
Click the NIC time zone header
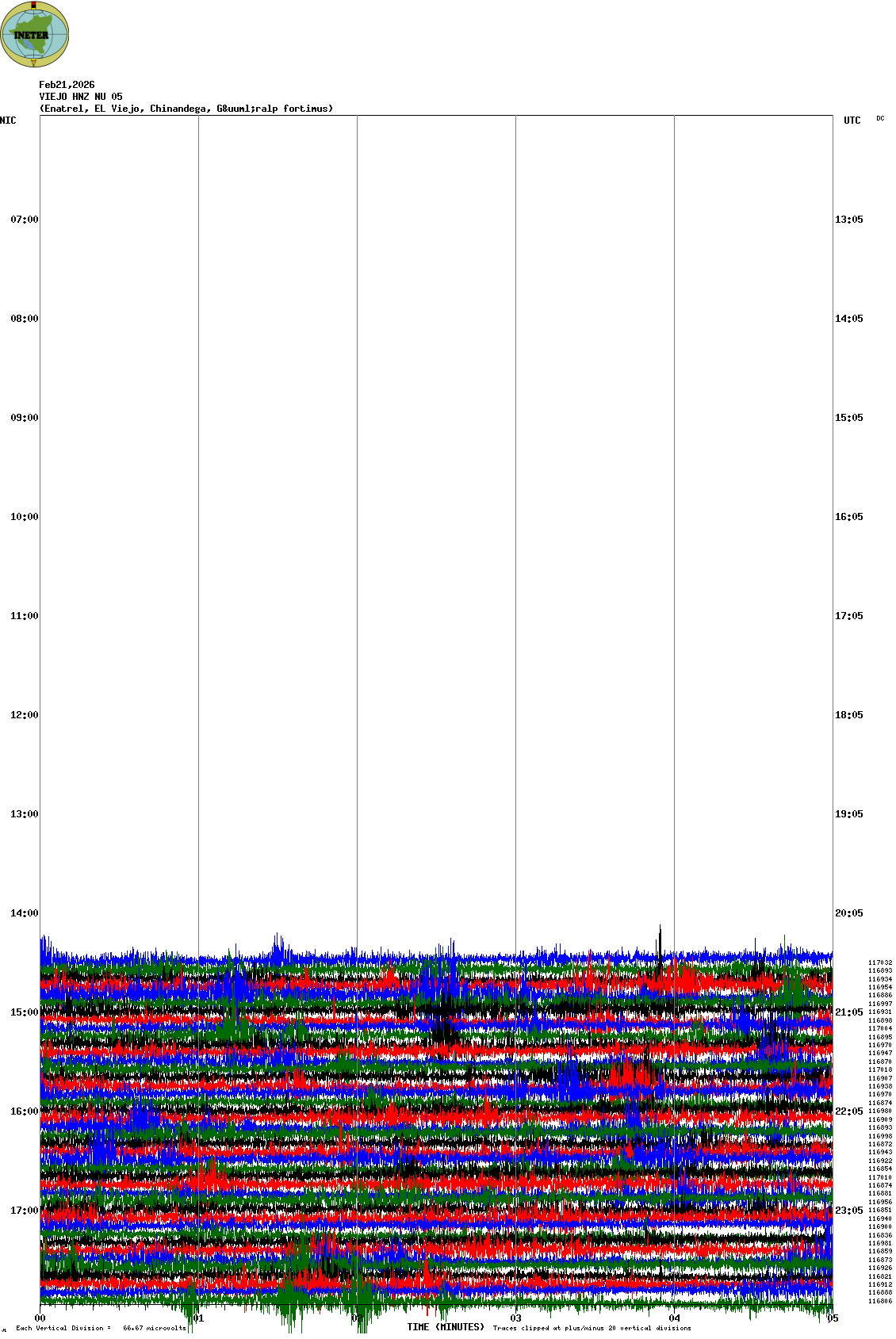[x=8, y=121]
